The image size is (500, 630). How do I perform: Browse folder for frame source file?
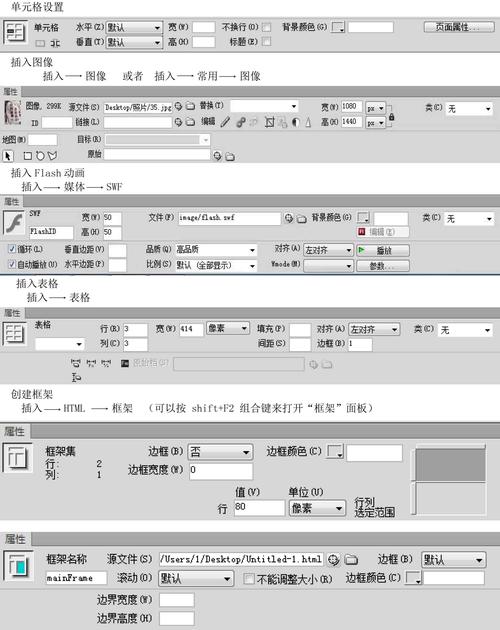pyautogui.click(x=351, y=559)
